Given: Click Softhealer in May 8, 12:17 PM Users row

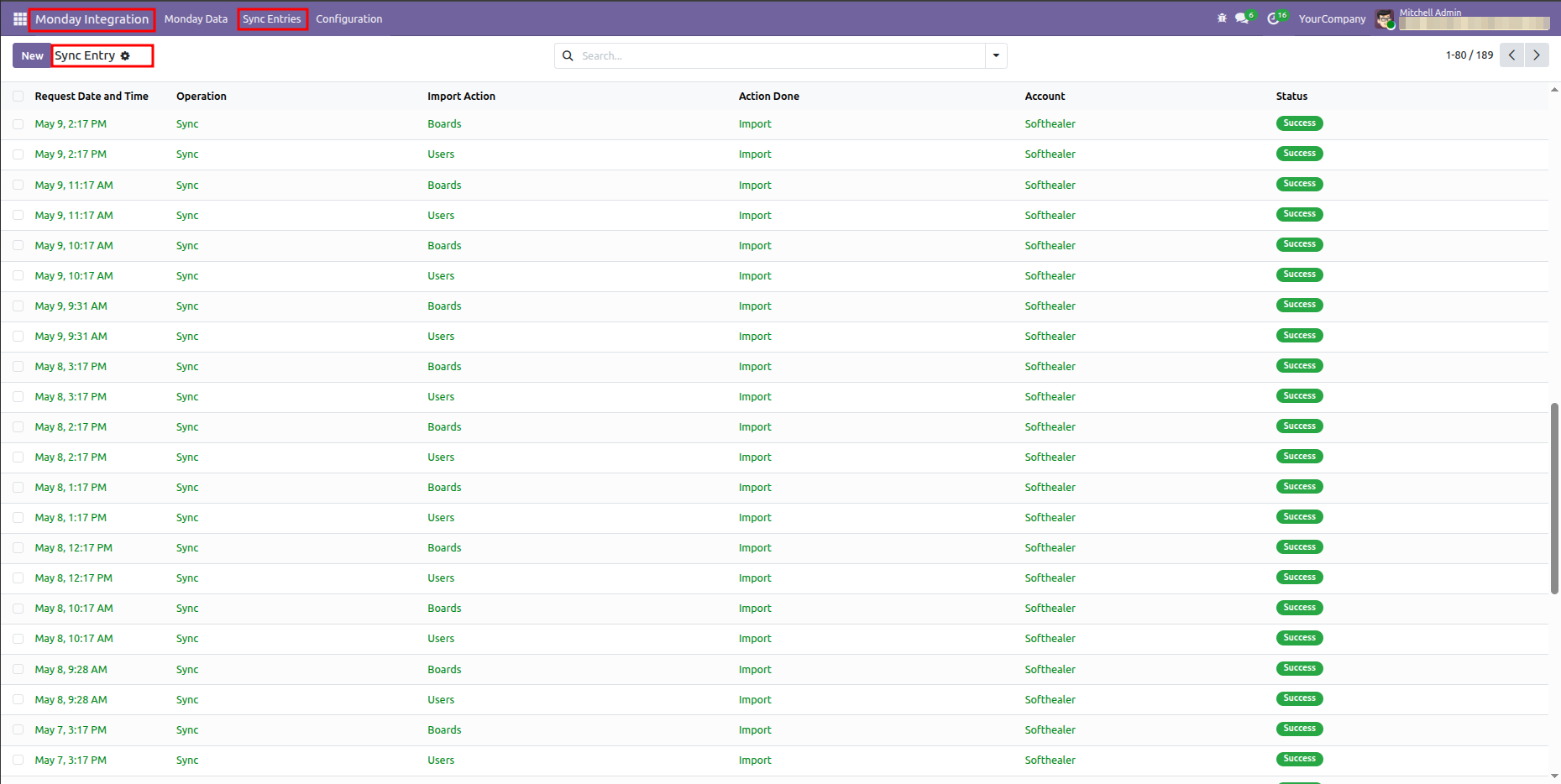Looking at the screenshot, I should click(x=1050, y=578).
